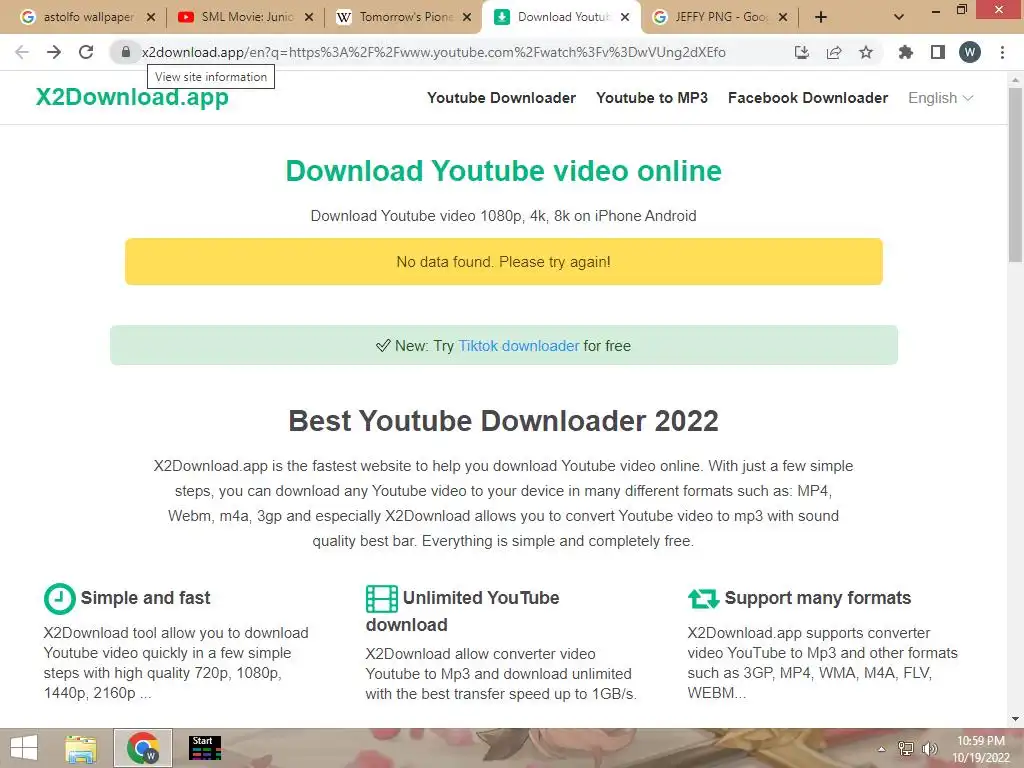Click the X2Download.app logo
The height and width of the screenshot is (768, 1024).
(x=132, y=97)
